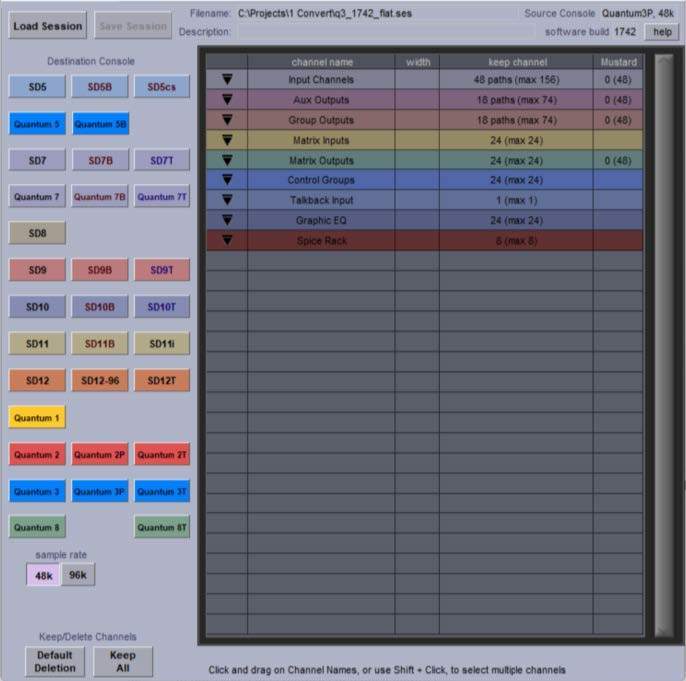The image size is (686, 681).
Task: Click the Control Groups channel name
Action: (321, 180)
